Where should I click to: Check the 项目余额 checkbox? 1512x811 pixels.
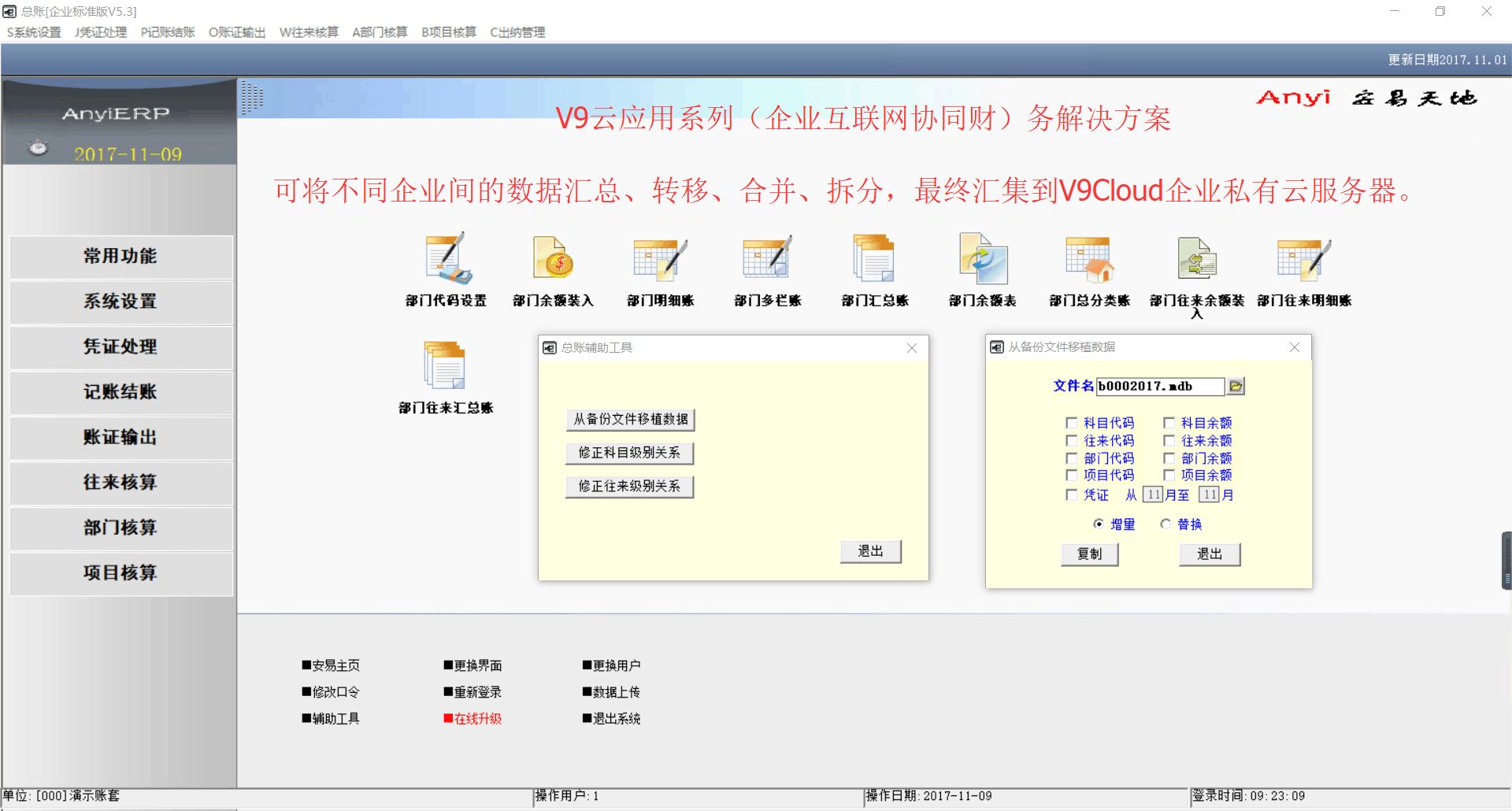1169,475
